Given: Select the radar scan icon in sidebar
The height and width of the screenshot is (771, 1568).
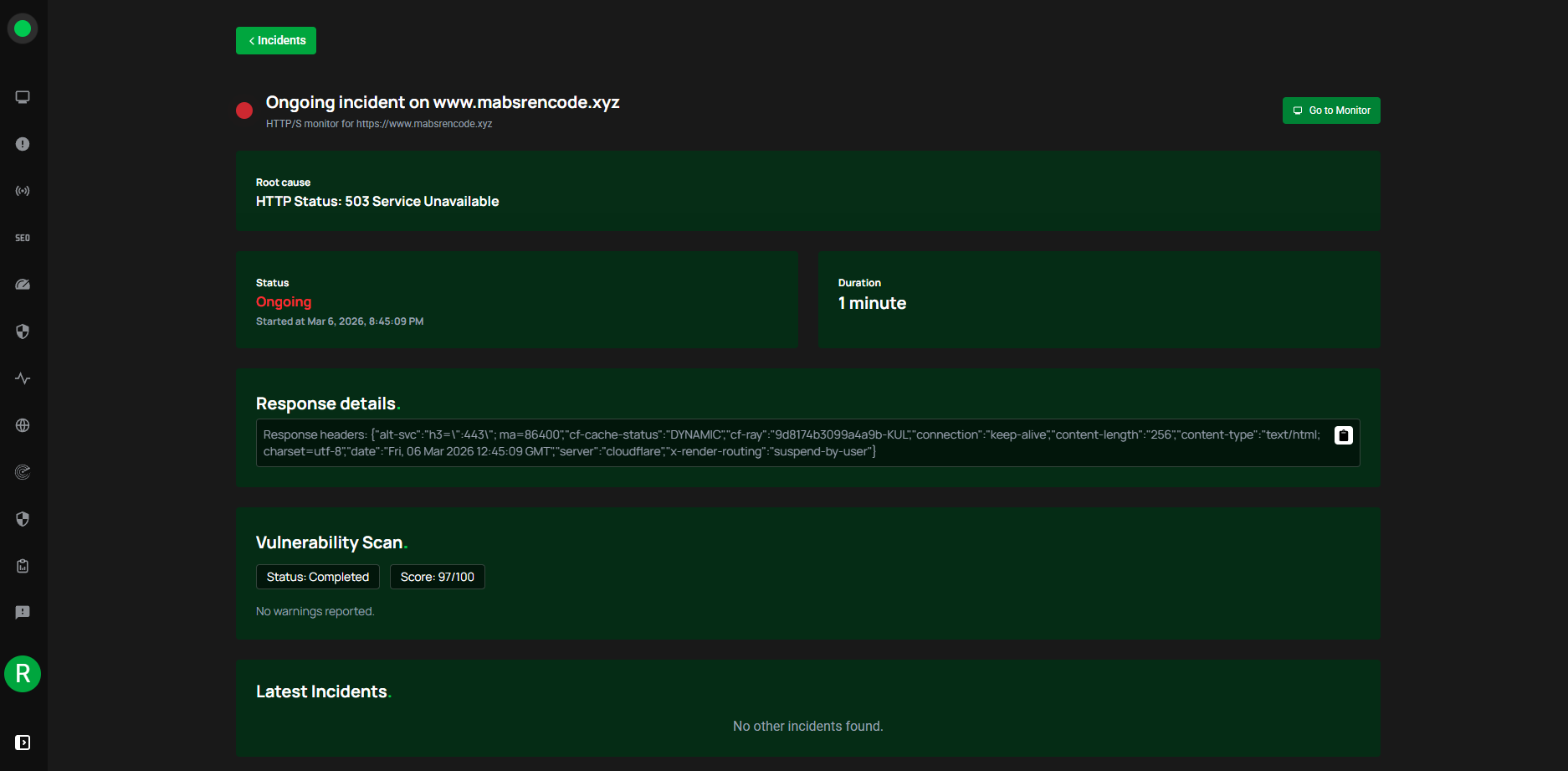Looking at the screenshot, I should point(23,471).
